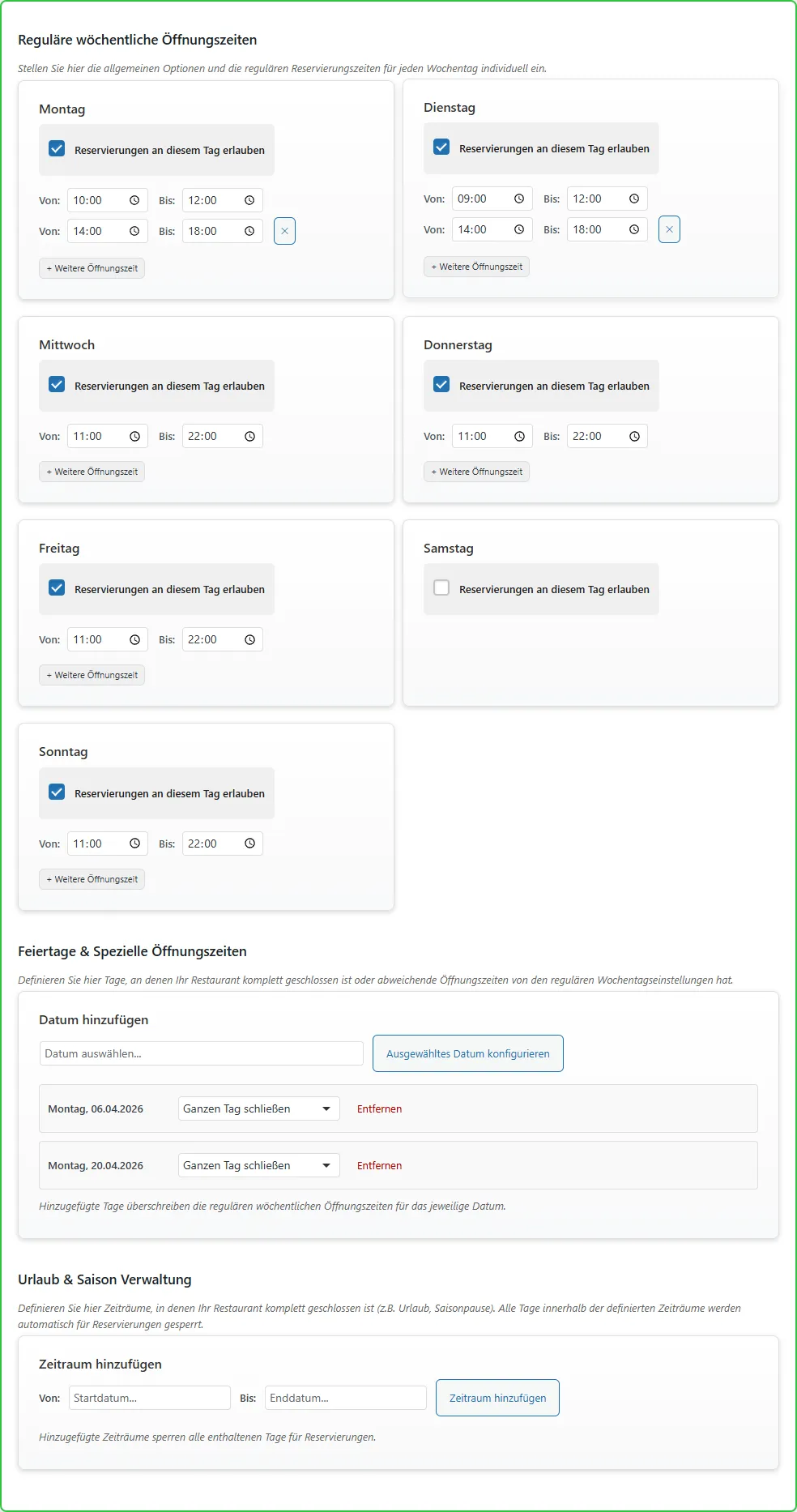
Task: Open time picker icon for Donnerstag 11:00
Action: click(x=519, y=436)
